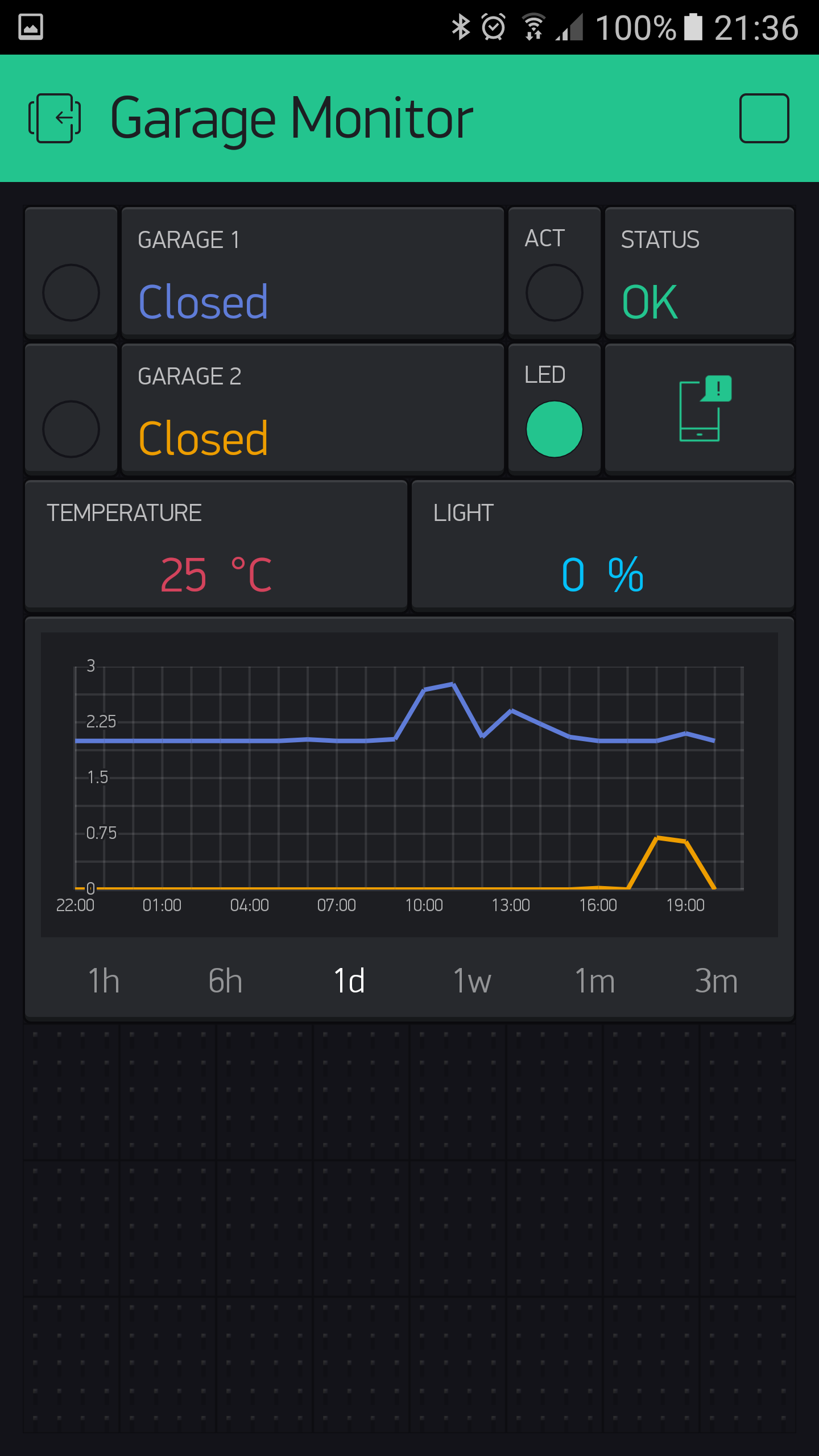The height and width of the screenshot is (1456, 819).
Task: Switch graph range to 1h
Action: point(104,981)
